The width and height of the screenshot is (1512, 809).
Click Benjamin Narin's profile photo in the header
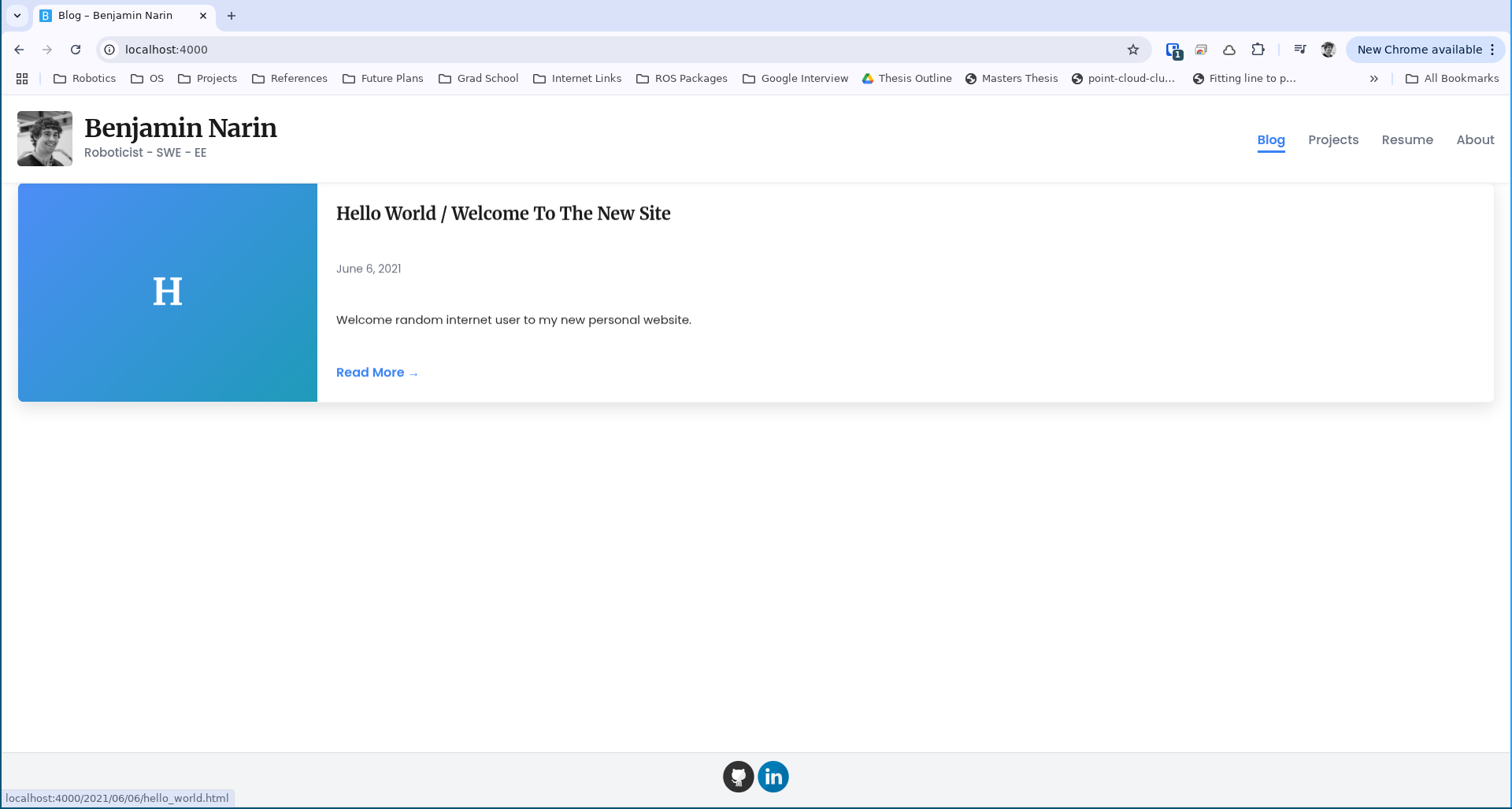pos(44,139)
